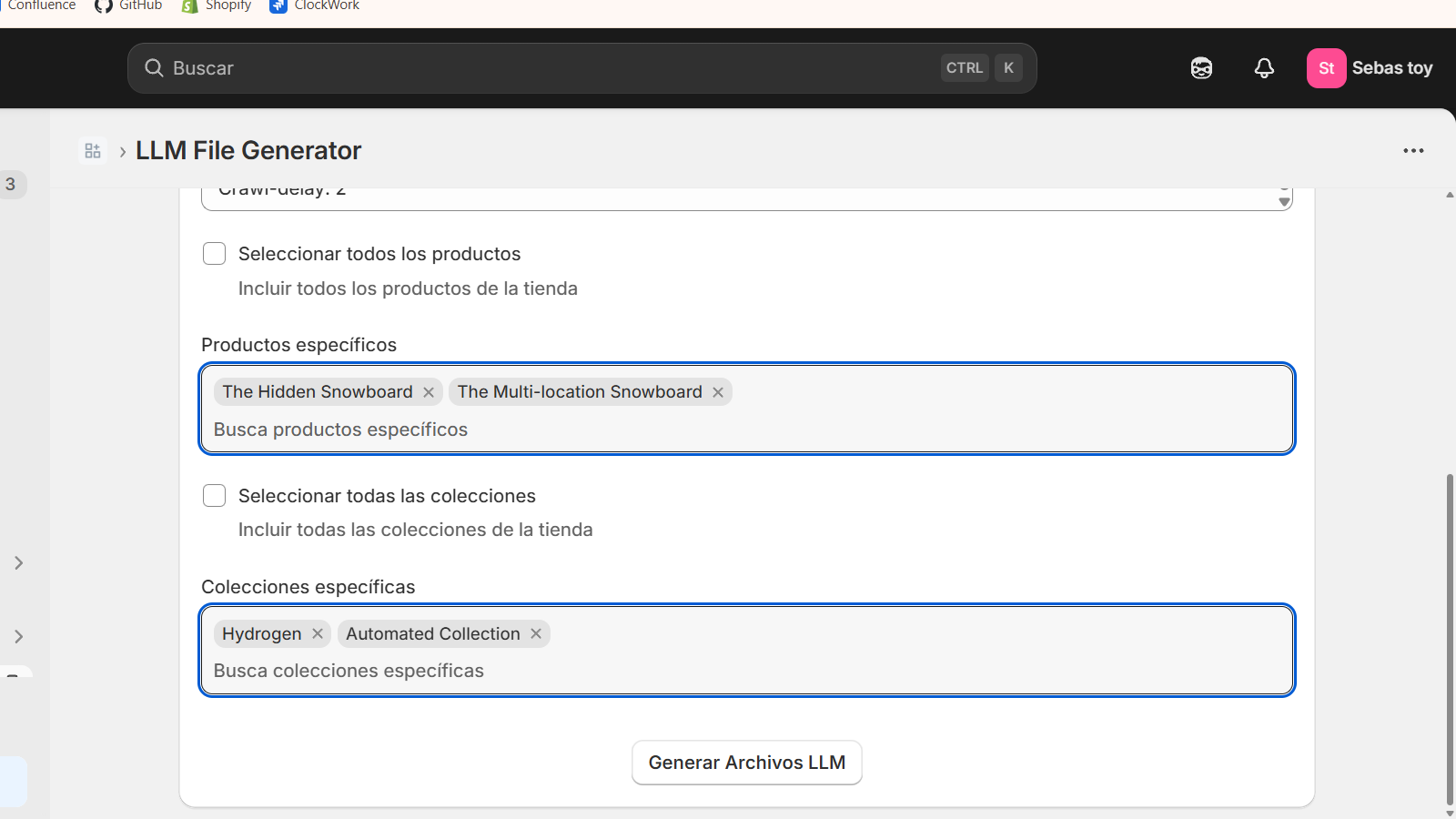Screen dimensions: 1456x819
Task: Click the search magnifier in the Buscar bar
Action: coord(154,67)
